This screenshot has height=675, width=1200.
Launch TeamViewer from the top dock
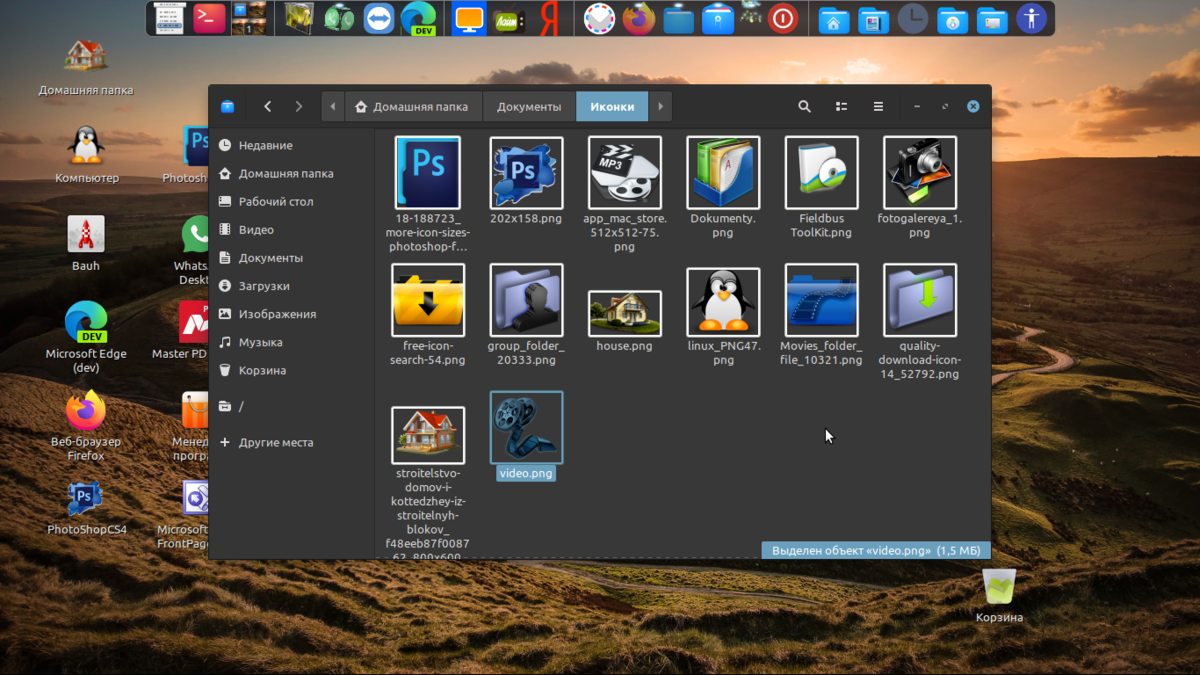point(379,18)
